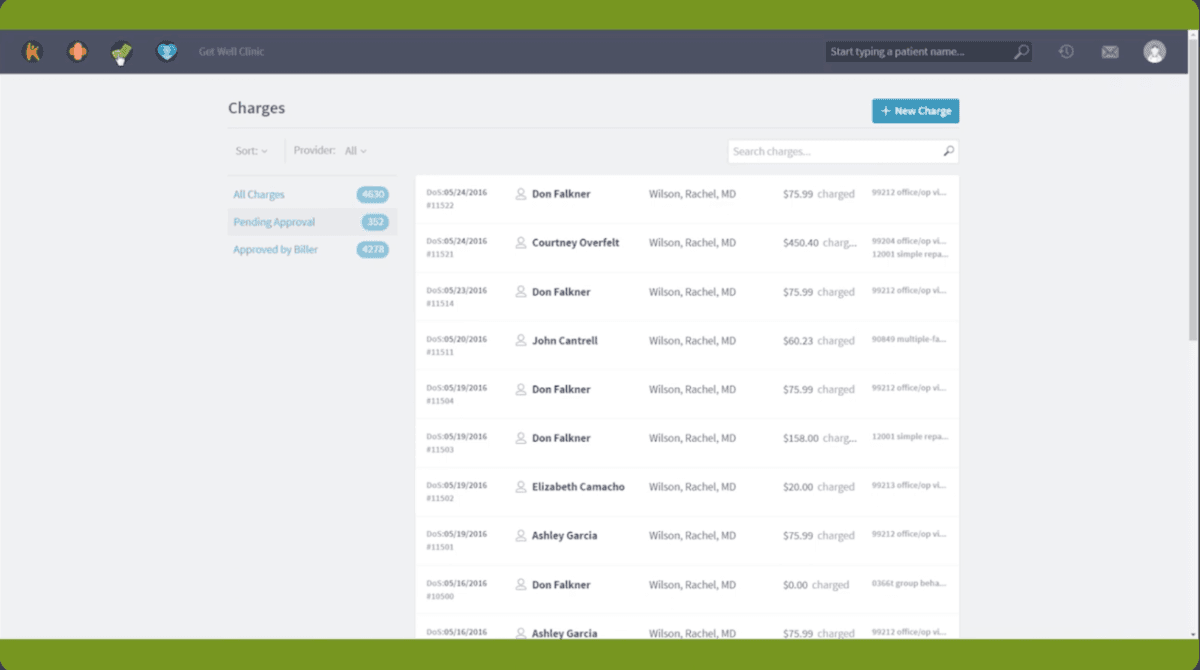Click the search charges magnifier icon
1200x670 pixels.
[949, 151]
